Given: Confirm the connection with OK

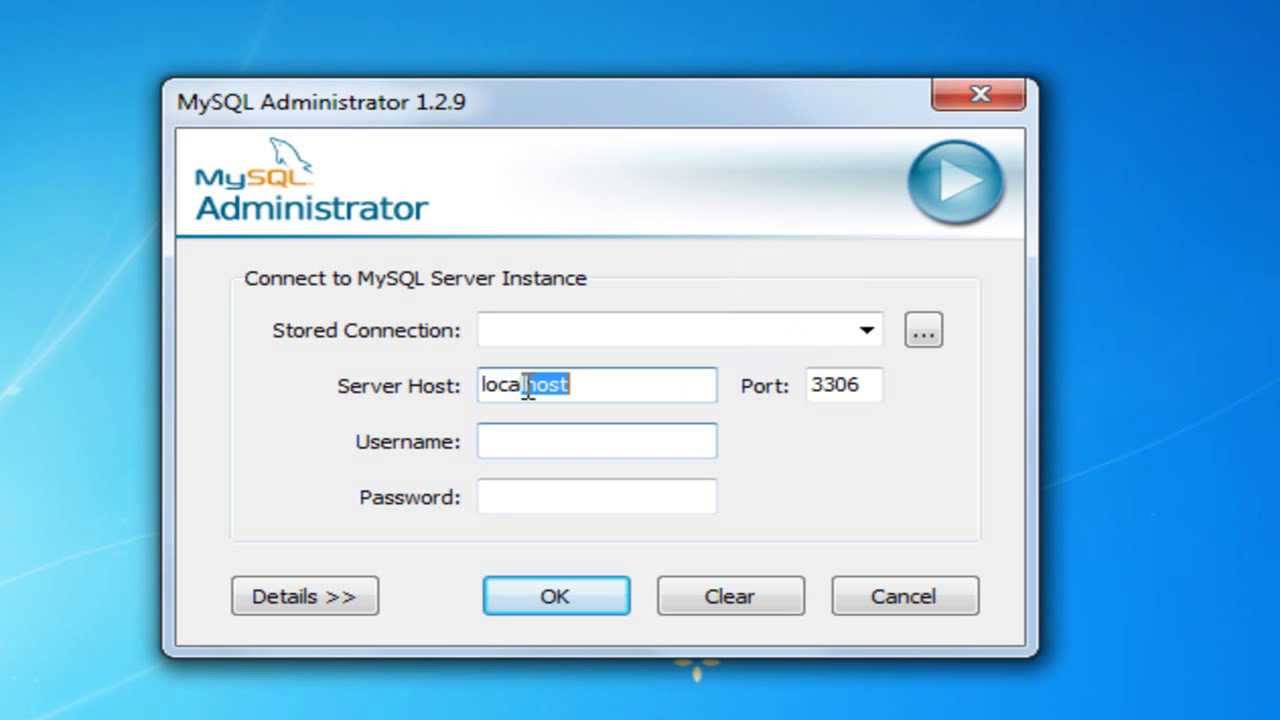Looking at the screenshot, I should click(x=556, y=596).
